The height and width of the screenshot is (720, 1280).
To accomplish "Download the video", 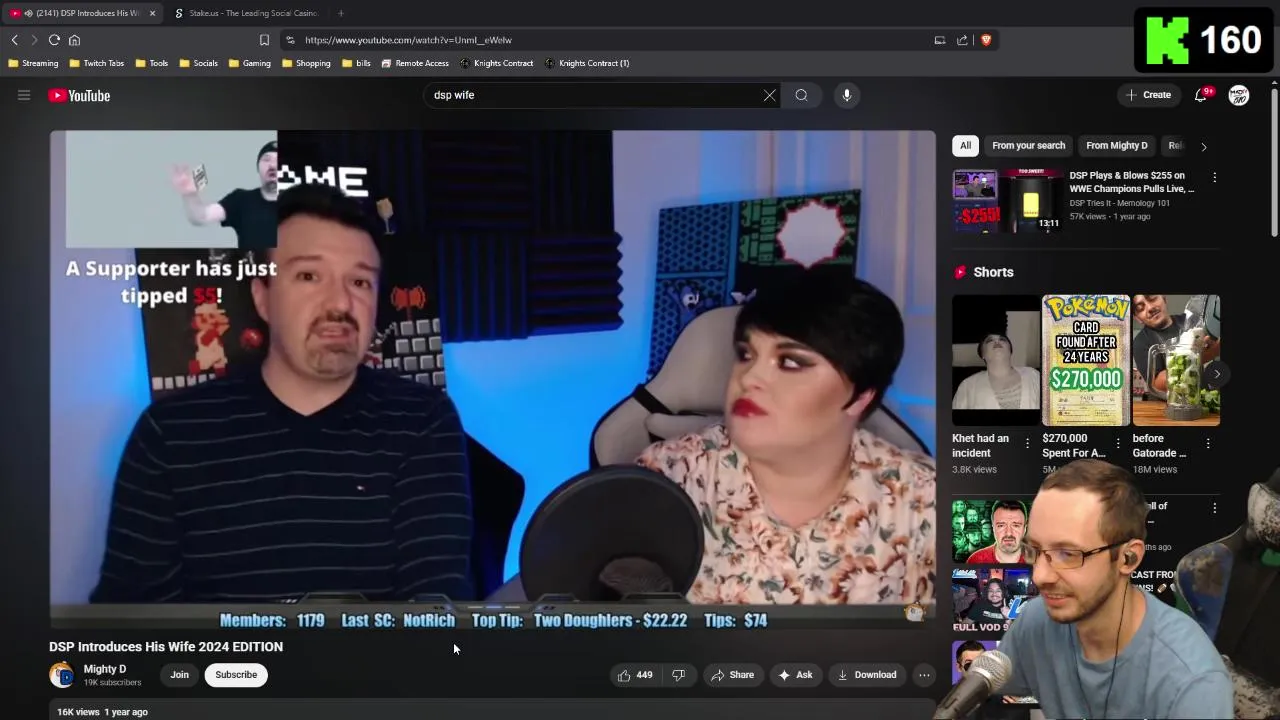I will coord(867,675).
